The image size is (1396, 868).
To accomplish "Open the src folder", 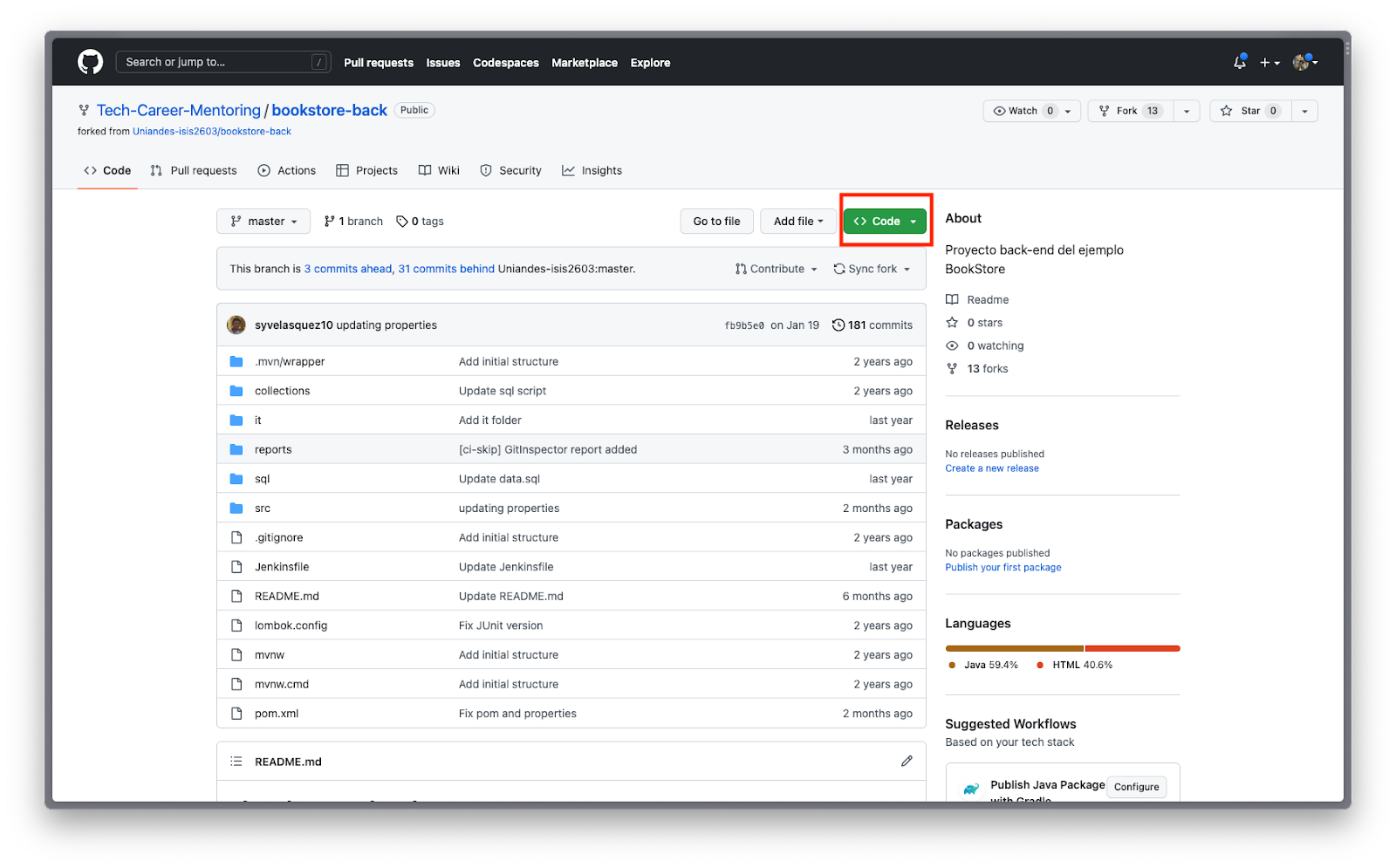I will (263, 509).
